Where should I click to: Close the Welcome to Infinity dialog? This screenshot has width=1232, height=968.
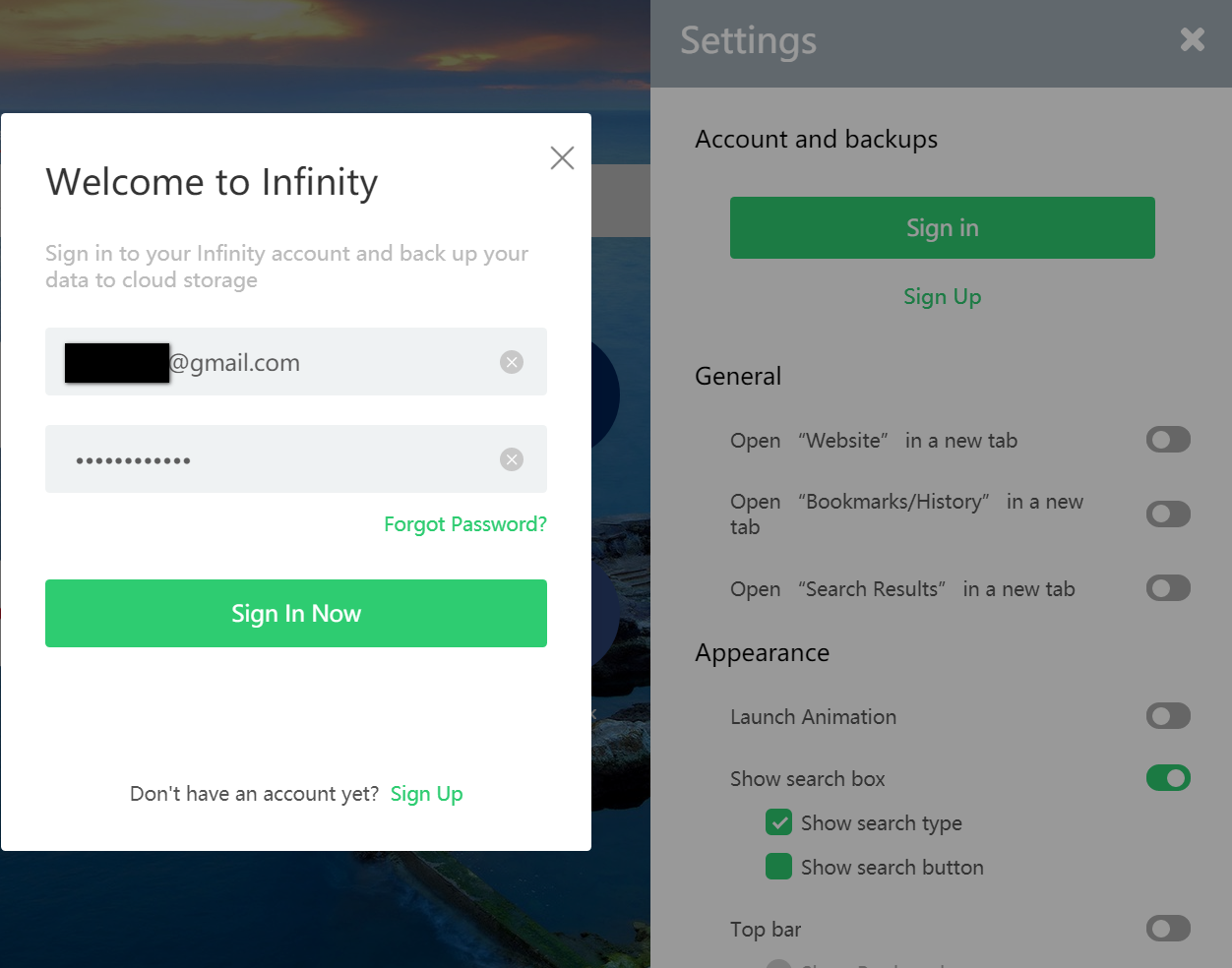(562, 157)
